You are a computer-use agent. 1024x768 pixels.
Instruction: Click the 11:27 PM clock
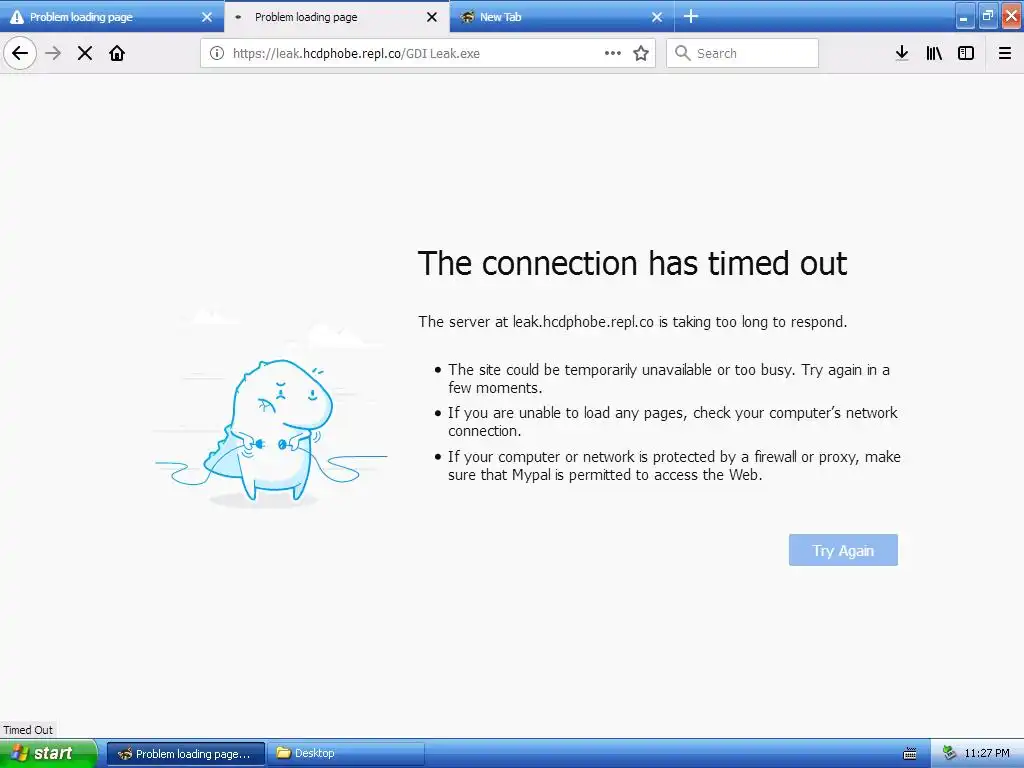(986, 754)
